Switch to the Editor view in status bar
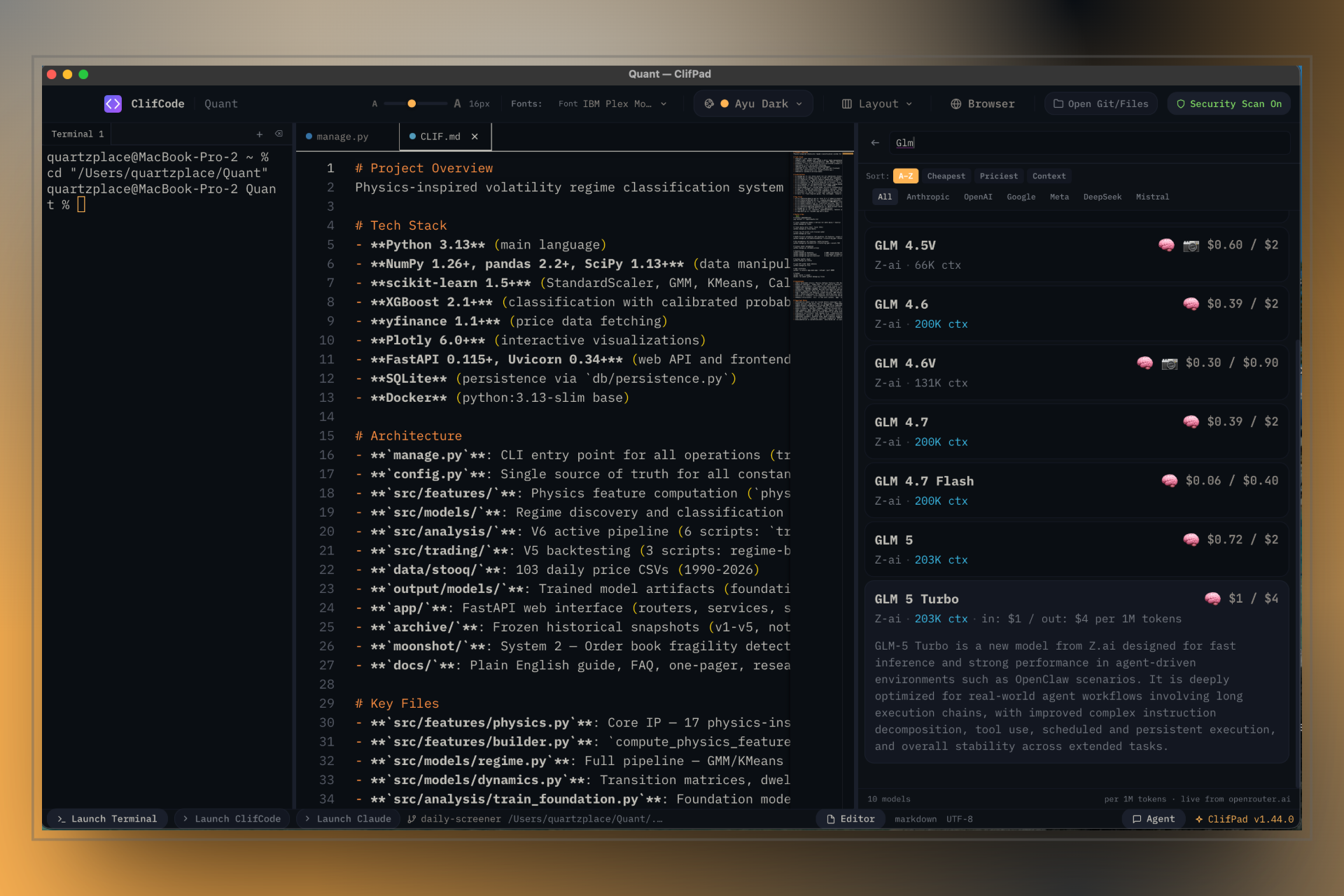The image size is (1344, 896). click(x=850, y=819)
